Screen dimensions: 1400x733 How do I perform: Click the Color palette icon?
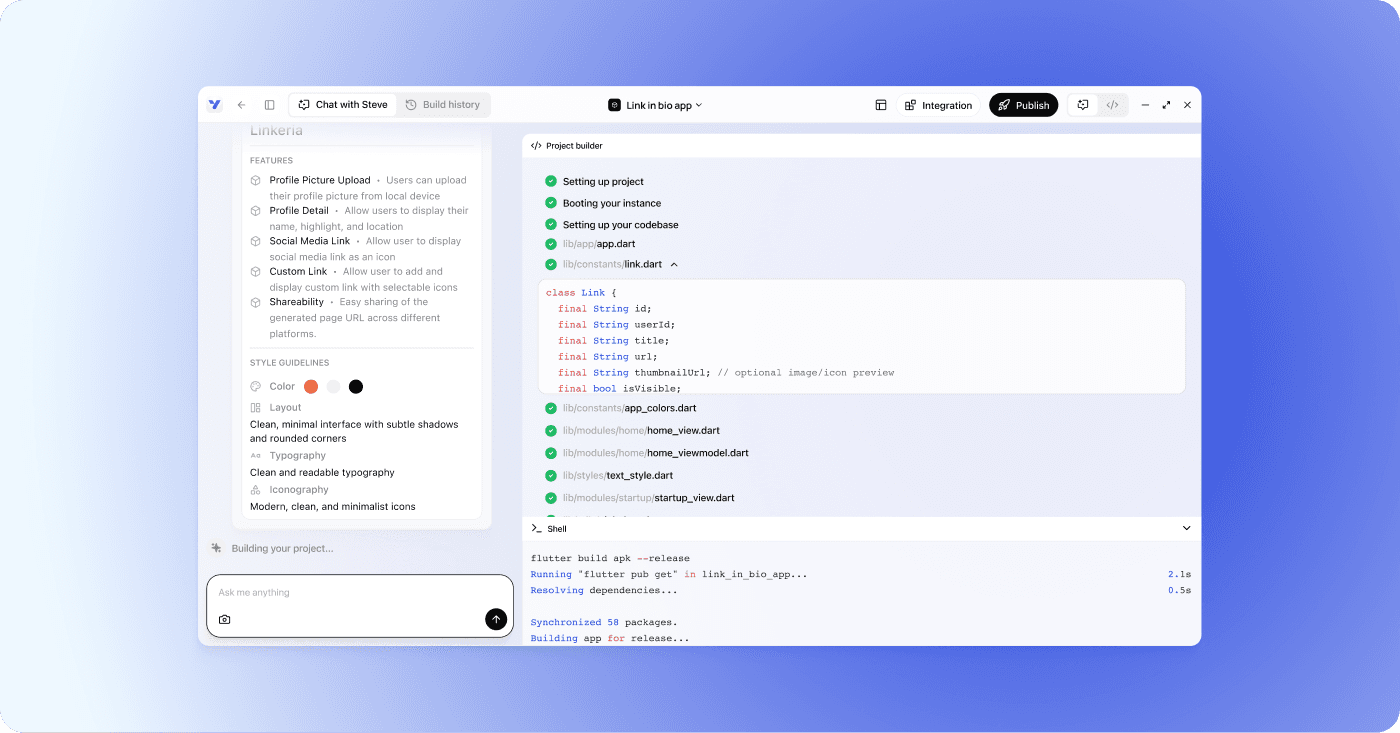click(x=256, y=386)
